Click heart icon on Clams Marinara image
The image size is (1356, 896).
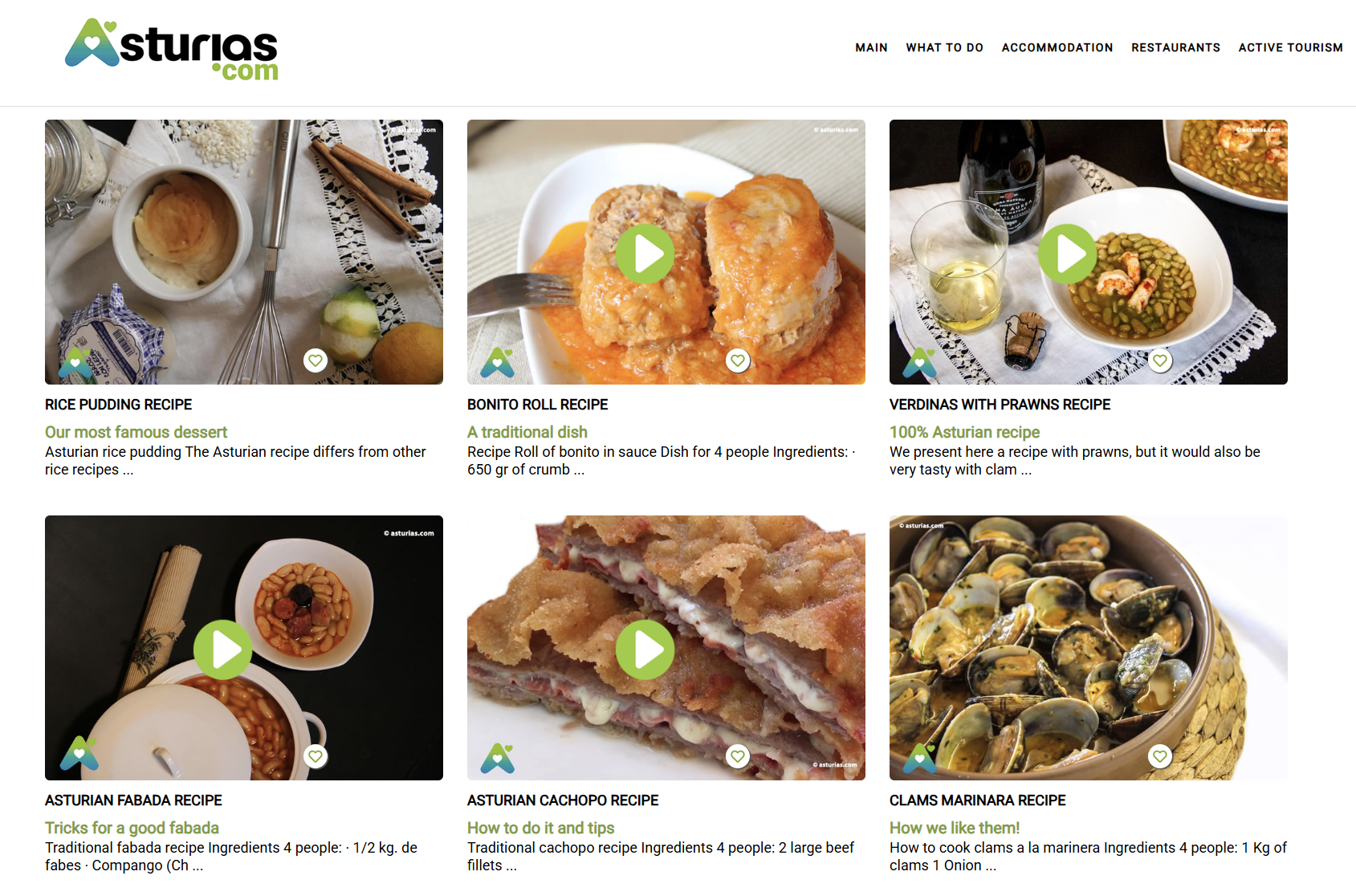(x=1160, y=756)
